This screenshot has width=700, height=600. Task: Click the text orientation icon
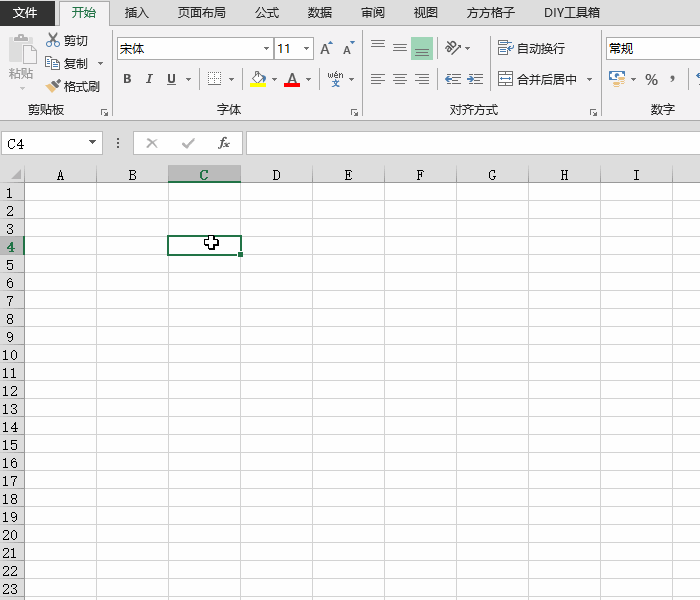coord(453,48)
